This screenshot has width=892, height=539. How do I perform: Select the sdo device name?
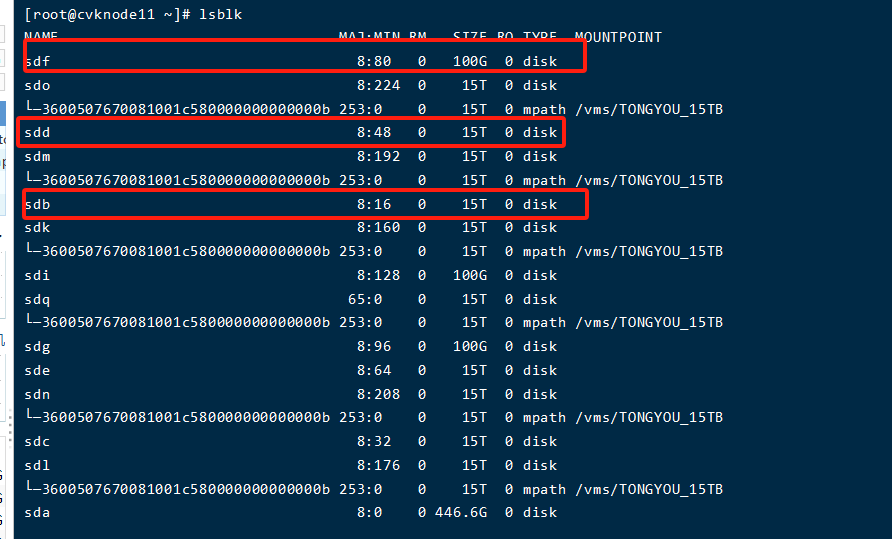click(x=38, y=85)
